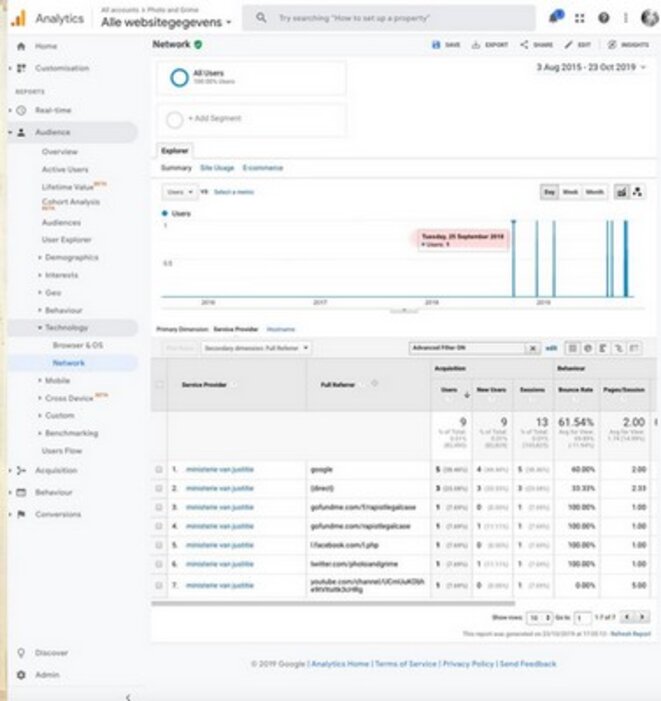Click the Hostname primary dimension link
Image resolution: width=661 pixels, height=701 pixels.
click(x=281, y=329)
